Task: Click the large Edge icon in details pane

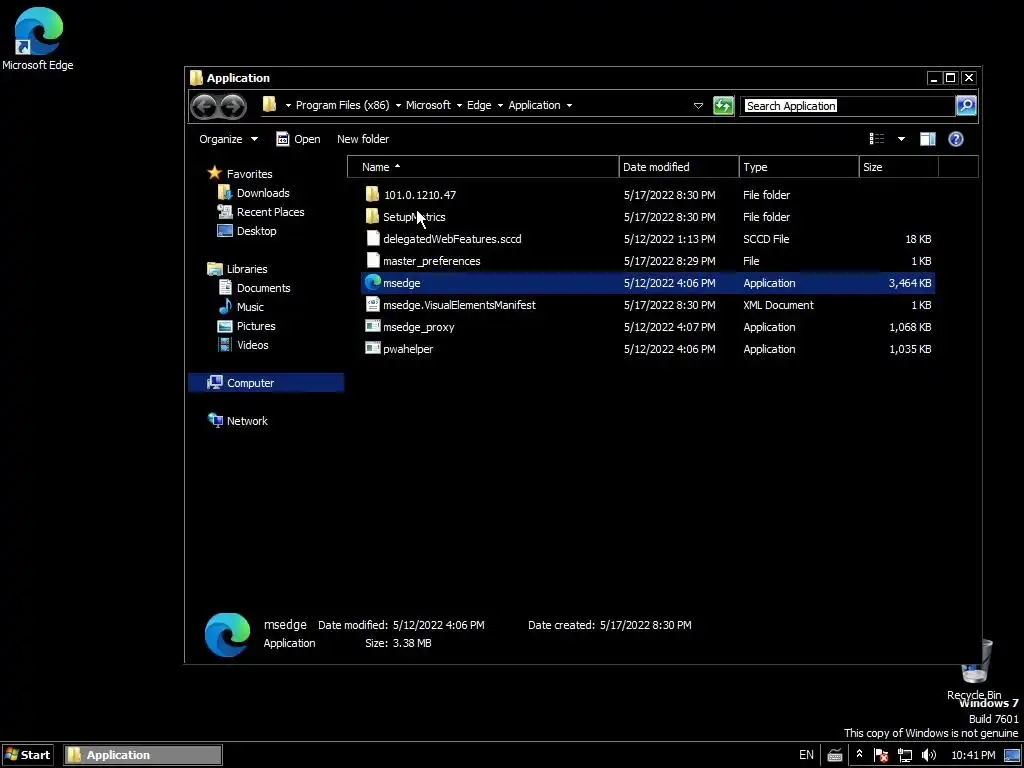Action: pos(227,634)
